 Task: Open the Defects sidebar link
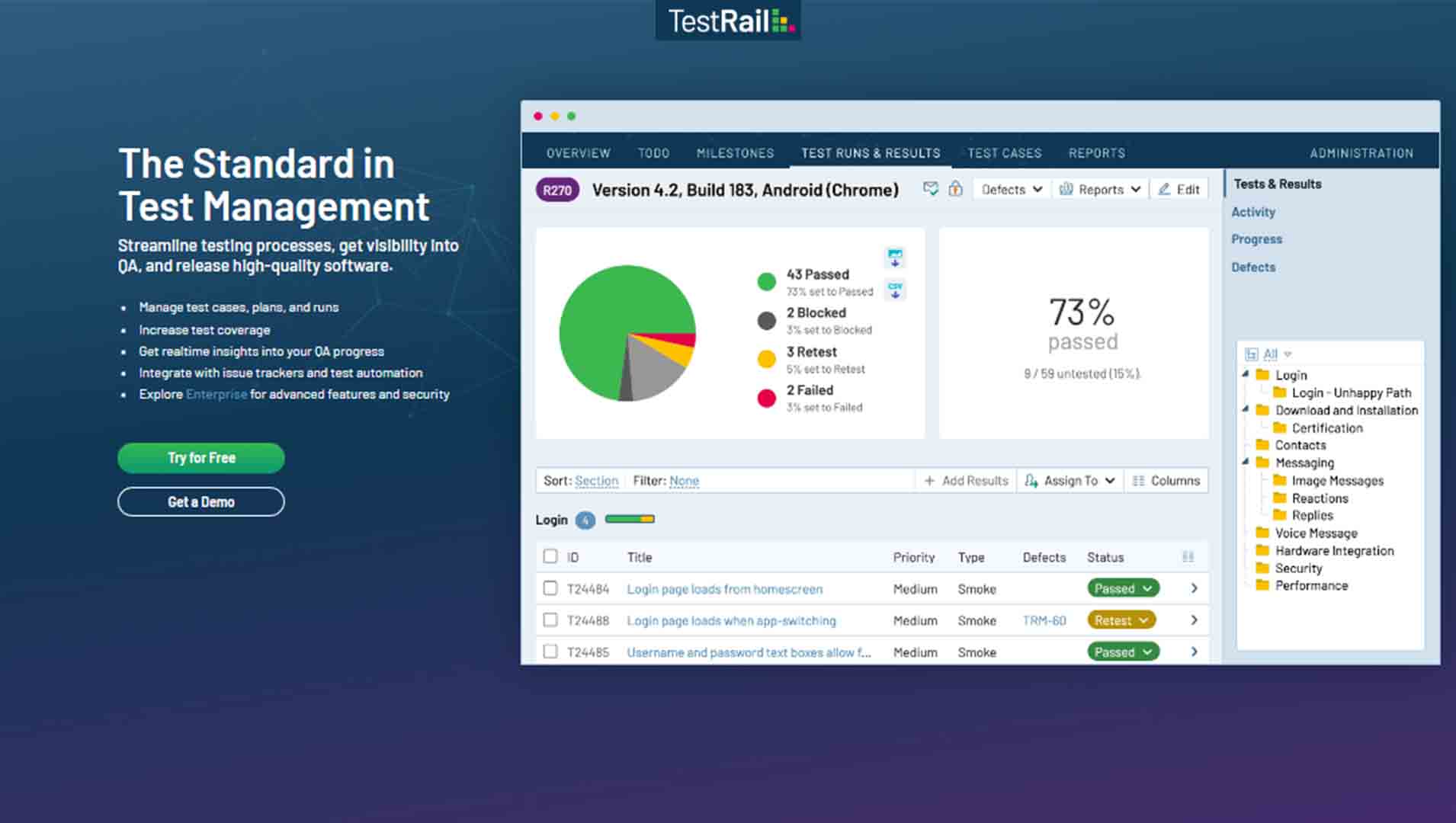tap(1253, 267)
